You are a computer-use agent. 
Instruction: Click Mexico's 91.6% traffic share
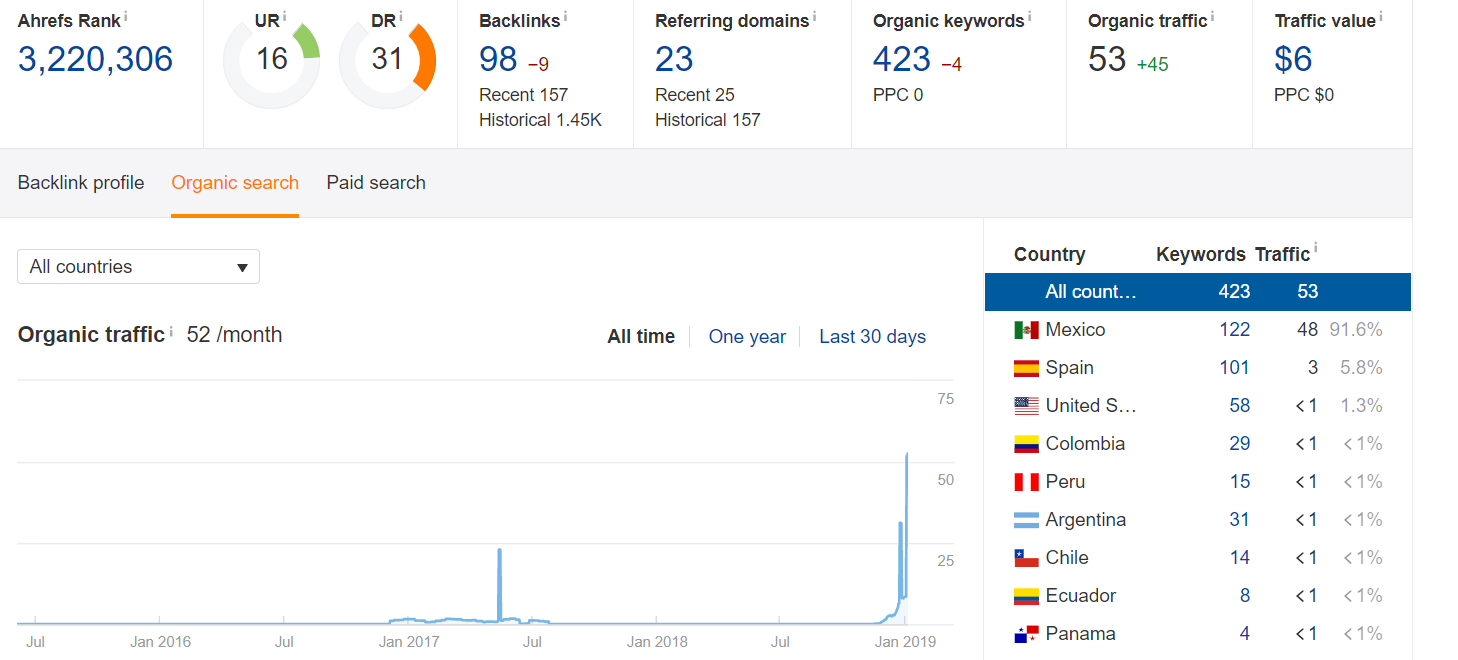[1356, 330]
